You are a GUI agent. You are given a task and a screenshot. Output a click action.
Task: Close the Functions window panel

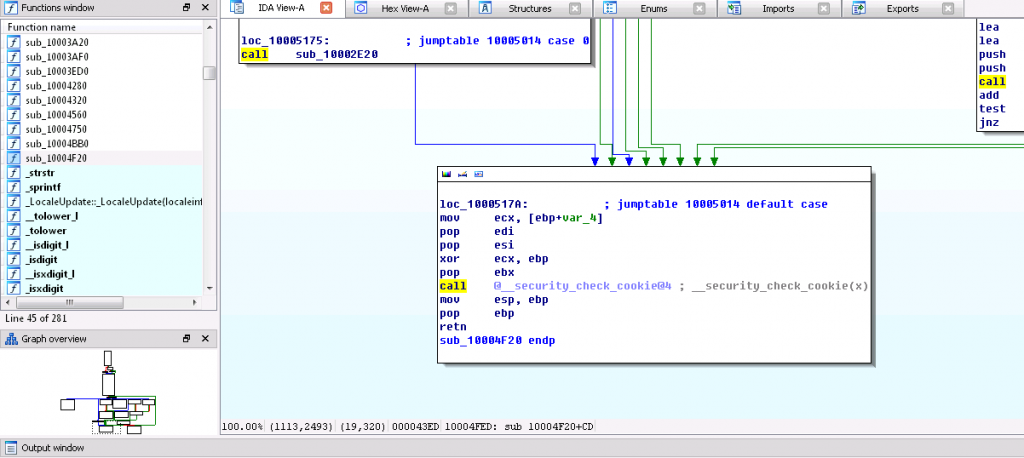[205, 8]
